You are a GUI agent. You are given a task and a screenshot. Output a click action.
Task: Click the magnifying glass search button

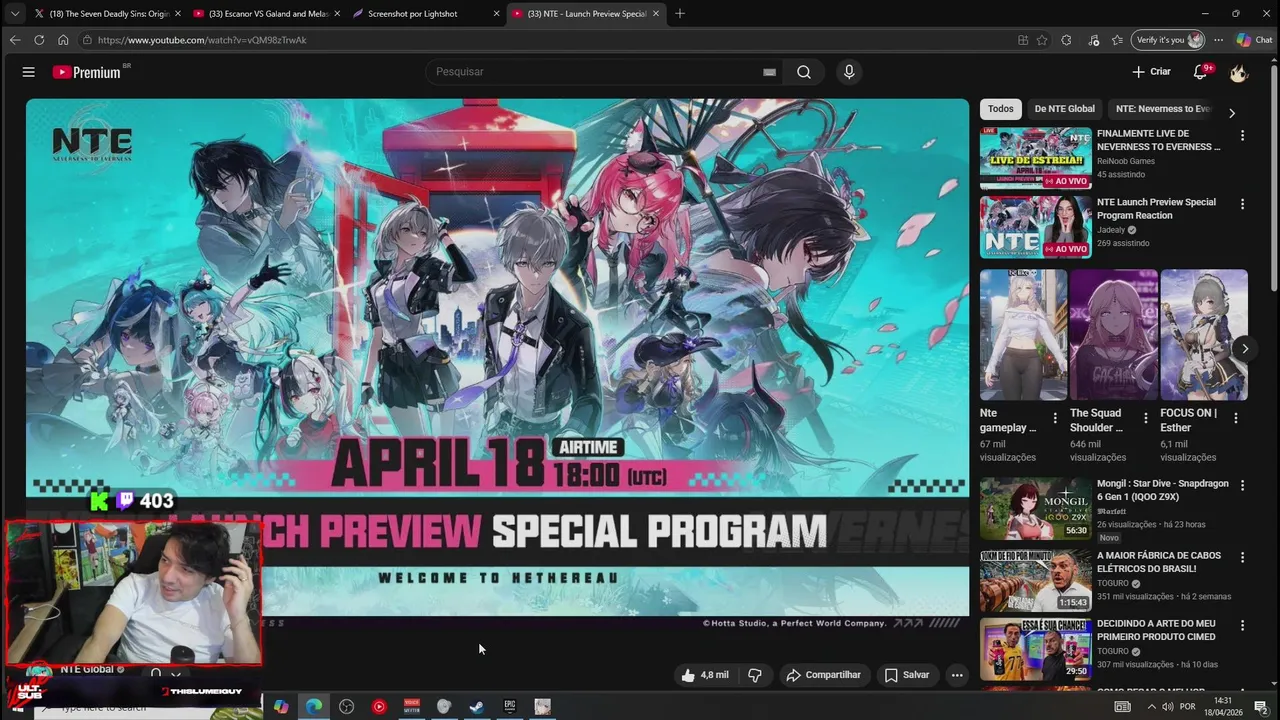[x=804, y=72]
